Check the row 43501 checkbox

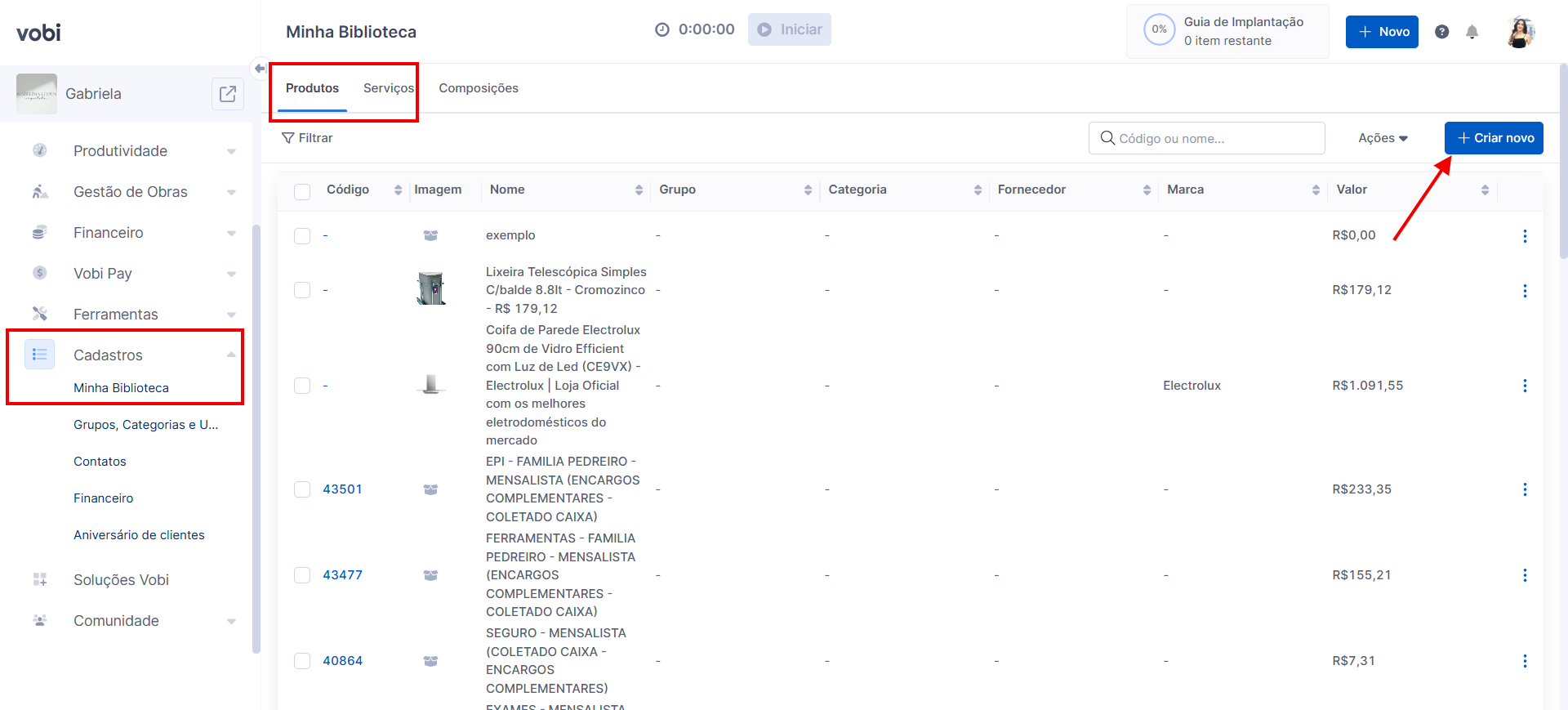coord(302,489)
